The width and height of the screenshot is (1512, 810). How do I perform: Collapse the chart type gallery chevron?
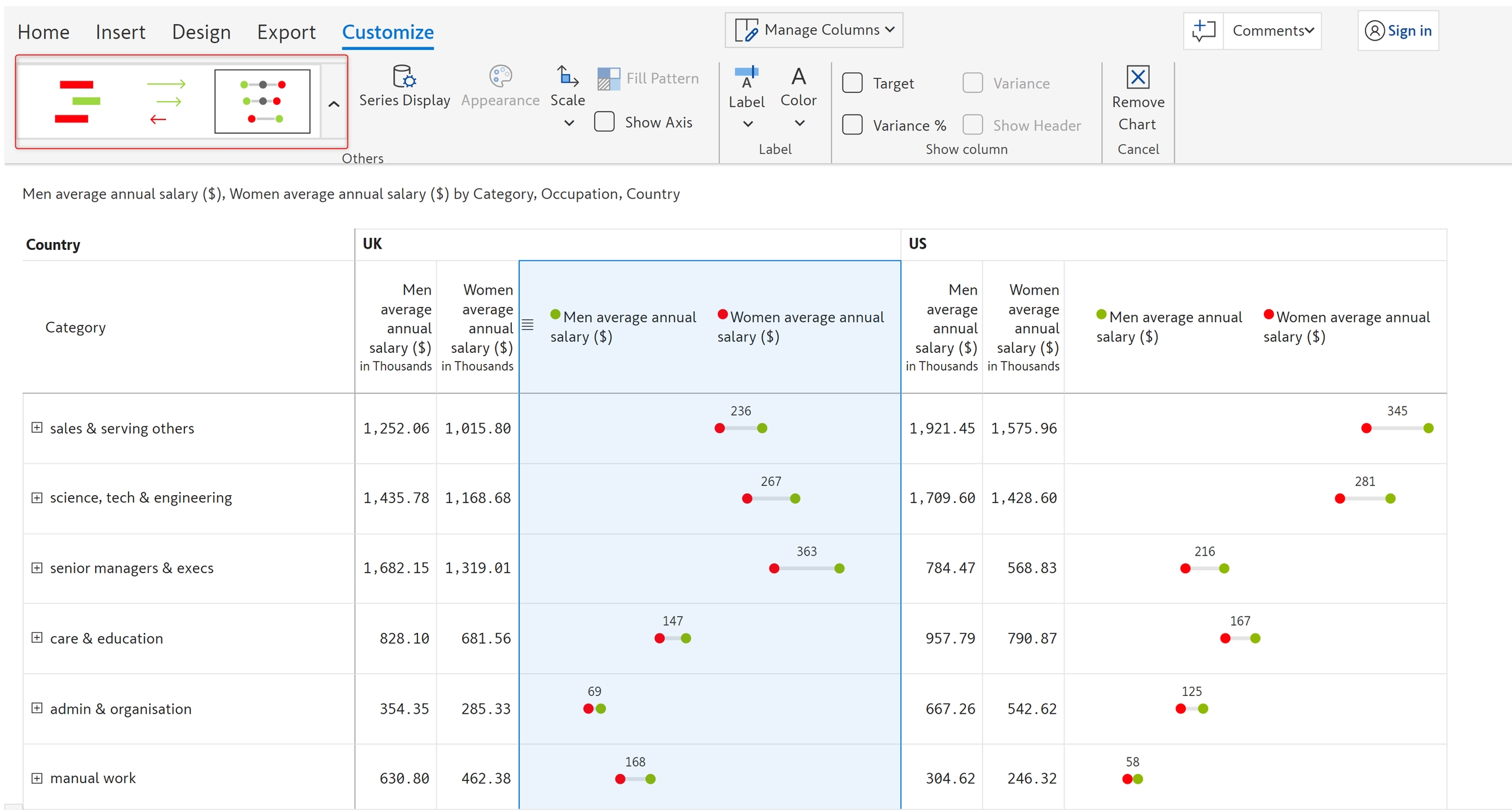click(333, 104)
